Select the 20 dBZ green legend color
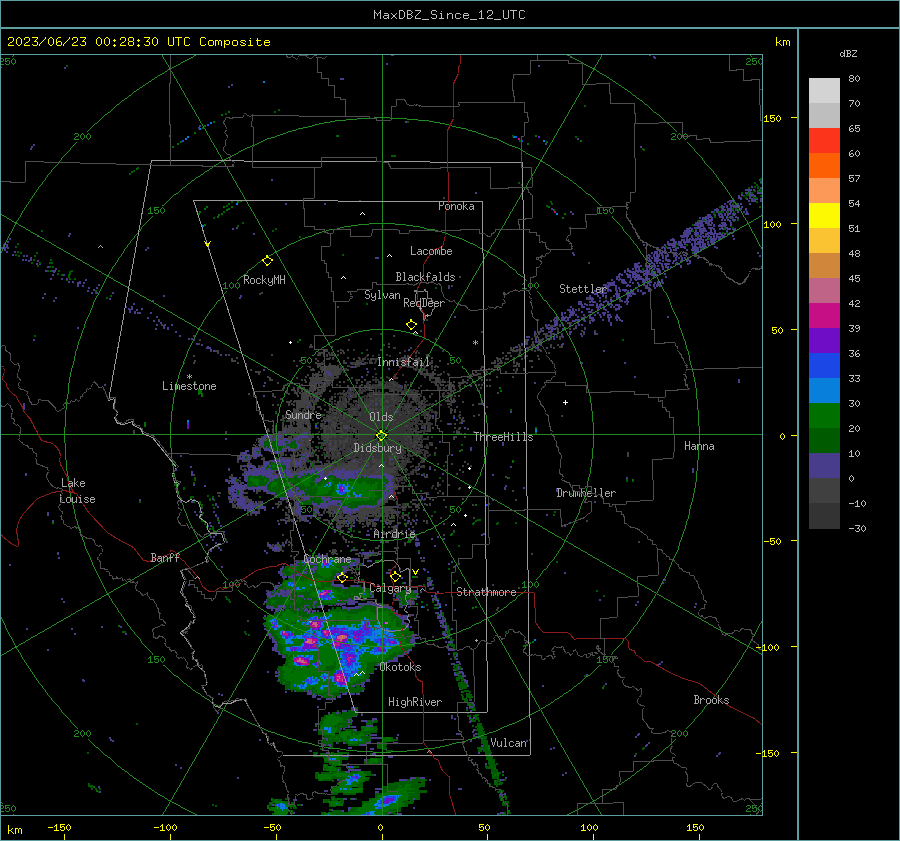Image resolution: width=900 pixels, height=841 pixels. pos(824,416)
